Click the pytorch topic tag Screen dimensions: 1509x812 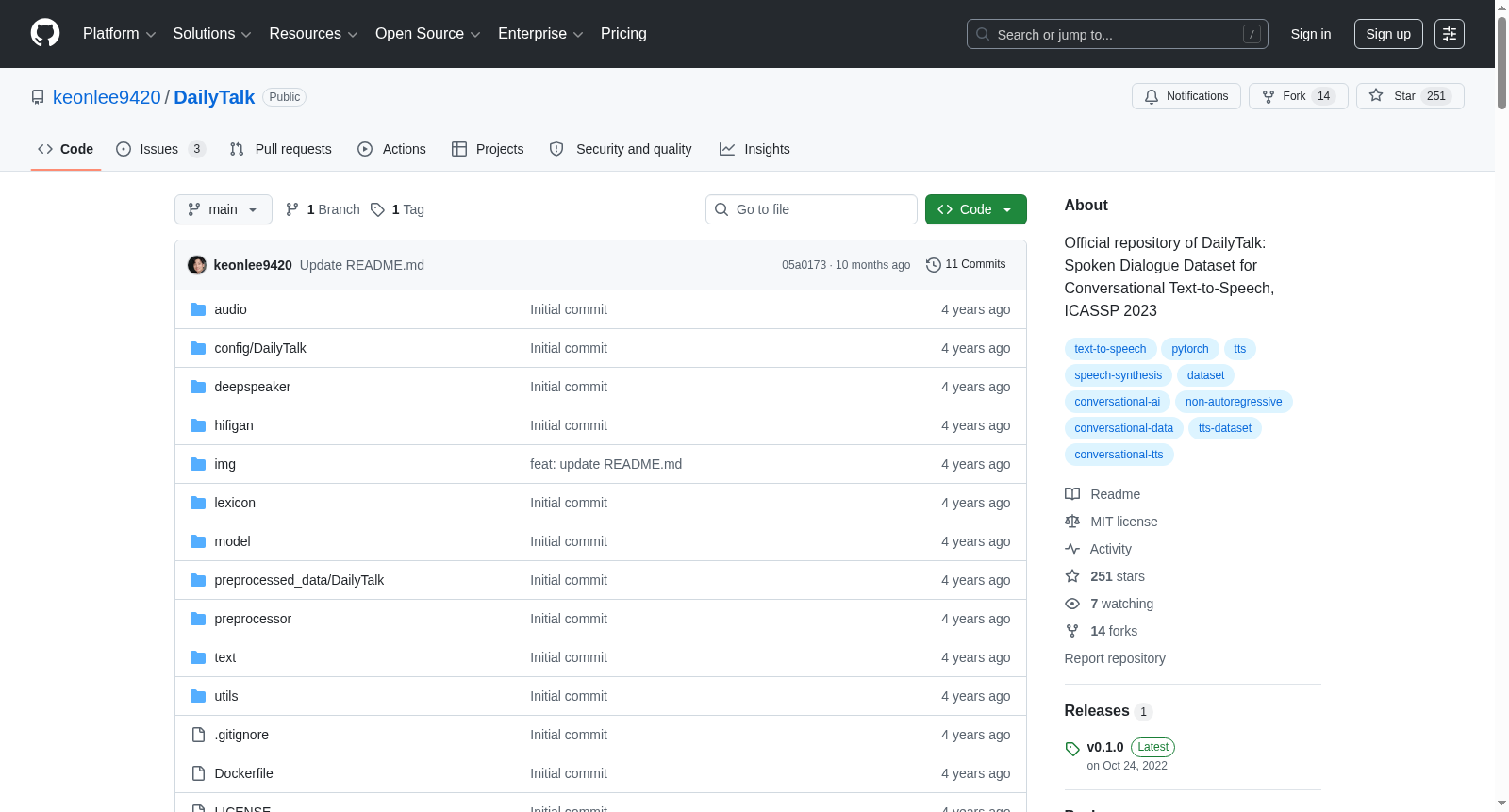pyautogui.click(x=1190, y=349)
